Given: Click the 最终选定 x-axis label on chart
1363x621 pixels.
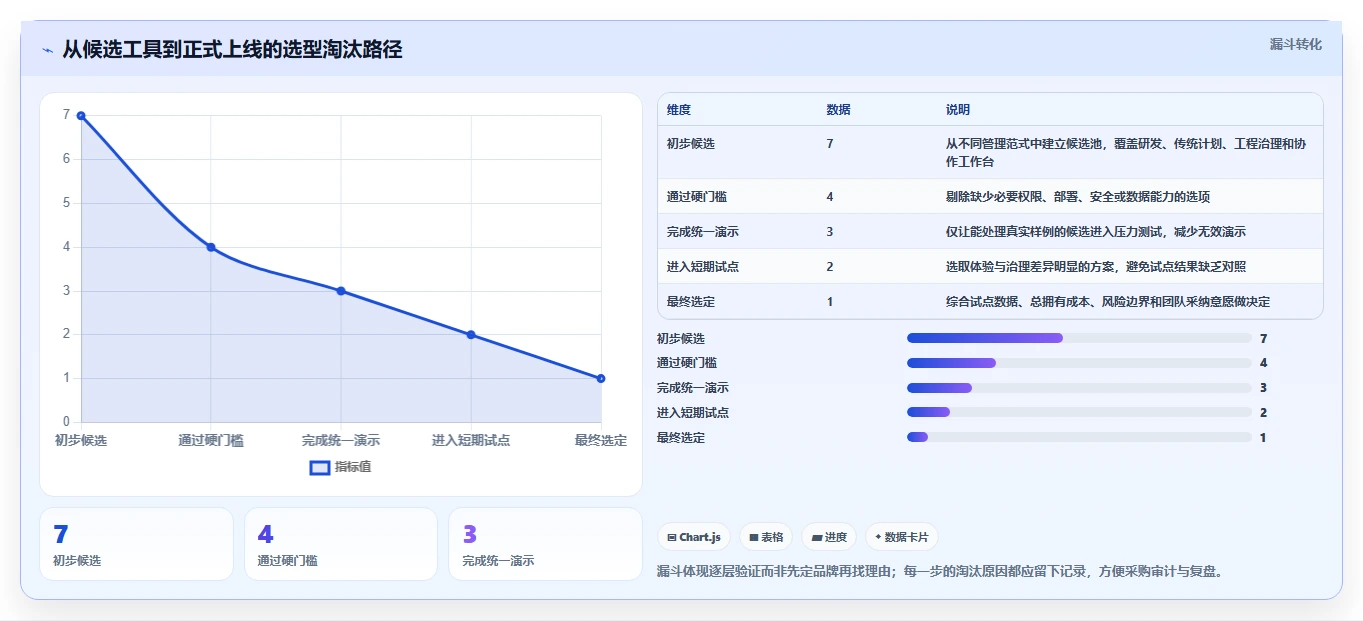Looking at the screenshot, I should click(x=601, y=441).
